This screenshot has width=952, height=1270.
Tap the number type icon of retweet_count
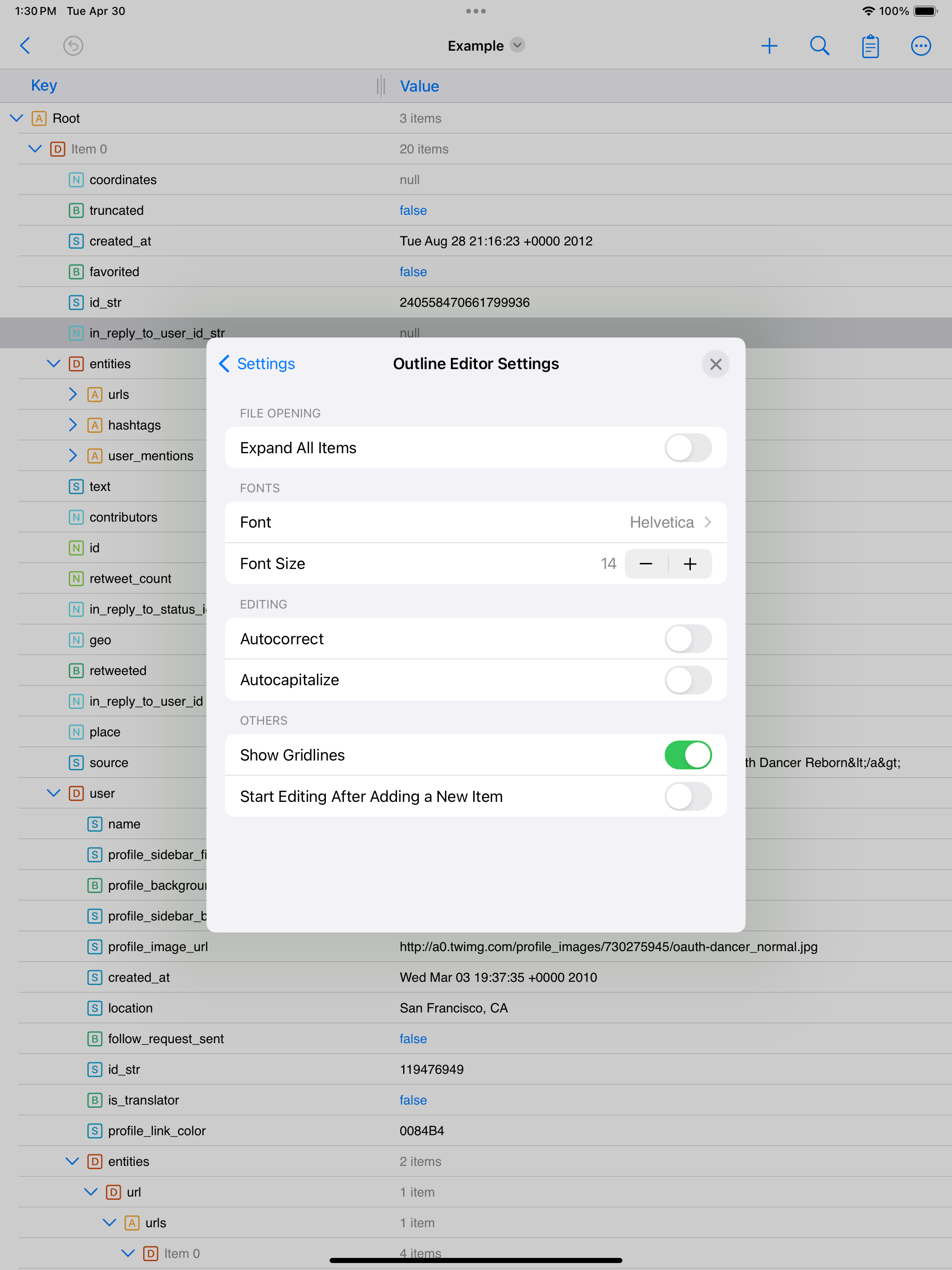pos(76,579)
